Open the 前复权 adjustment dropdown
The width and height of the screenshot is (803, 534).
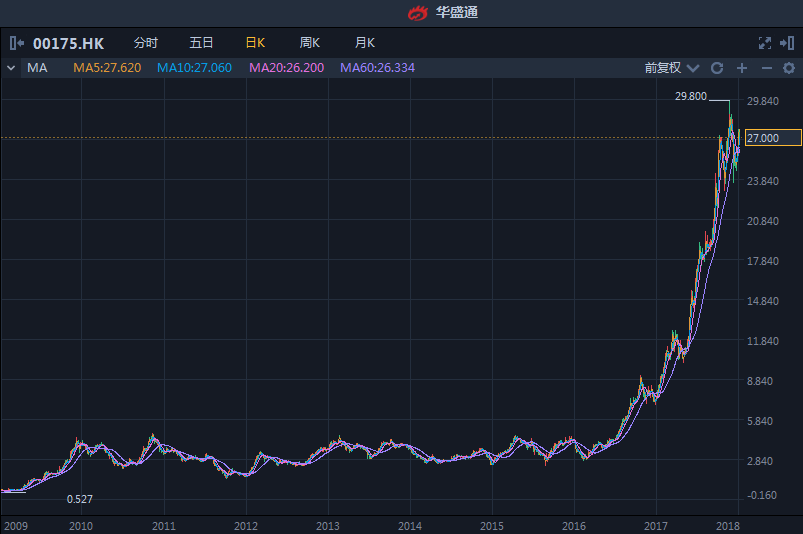coord(669,68)
